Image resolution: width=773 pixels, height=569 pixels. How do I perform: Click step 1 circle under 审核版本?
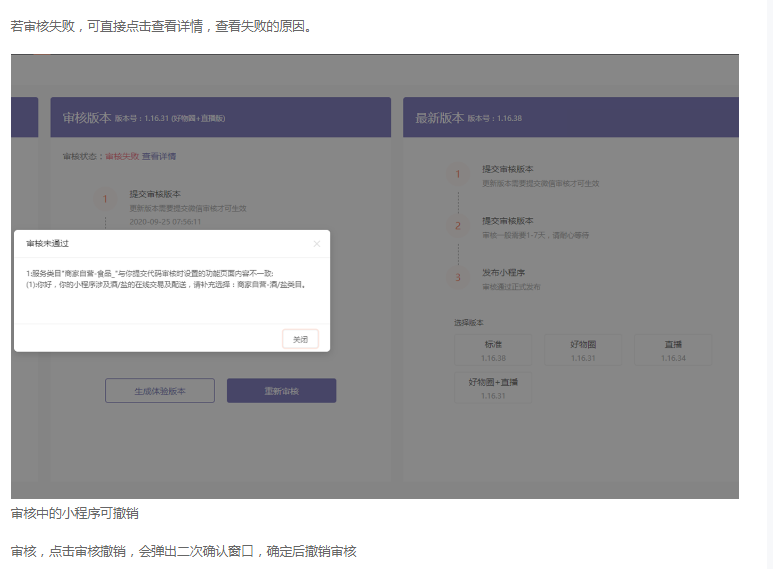106,200
